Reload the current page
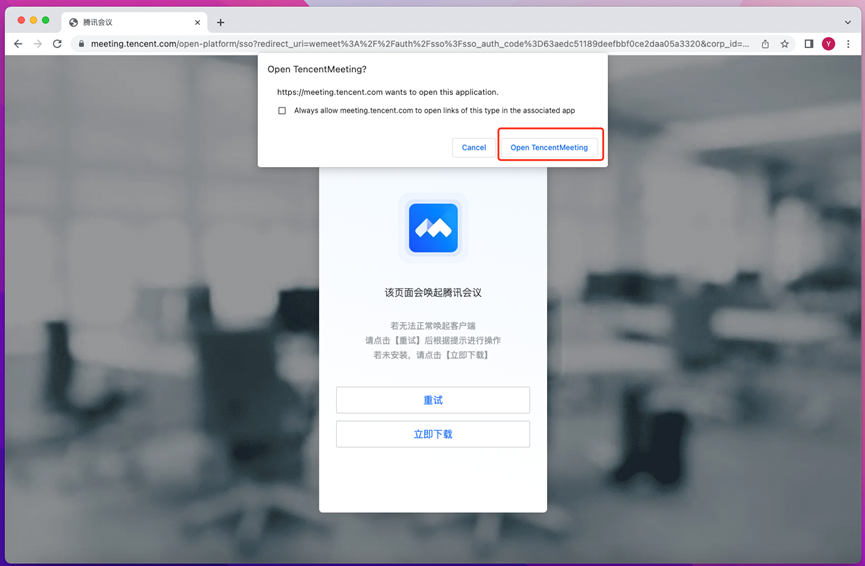The image size is (865, 566). [x=57, y=44]
